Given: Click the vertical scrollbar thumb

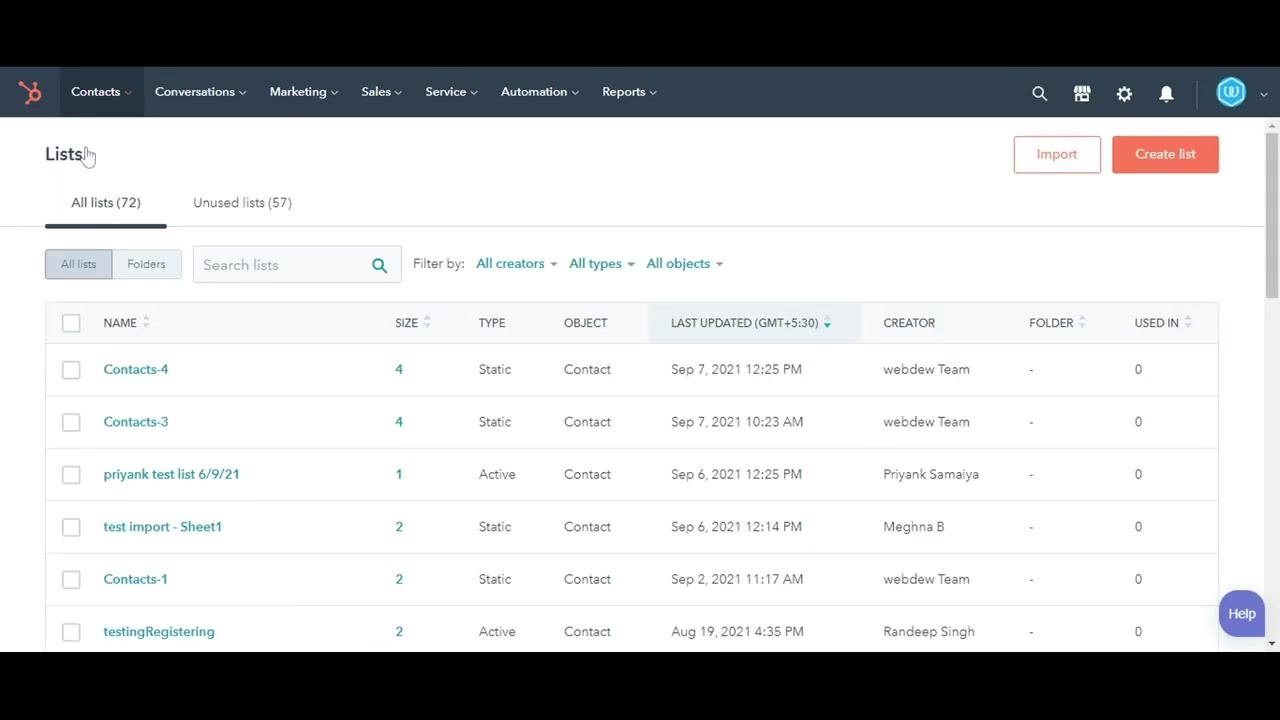Looking at the screenshot, I should [1272, 215].
